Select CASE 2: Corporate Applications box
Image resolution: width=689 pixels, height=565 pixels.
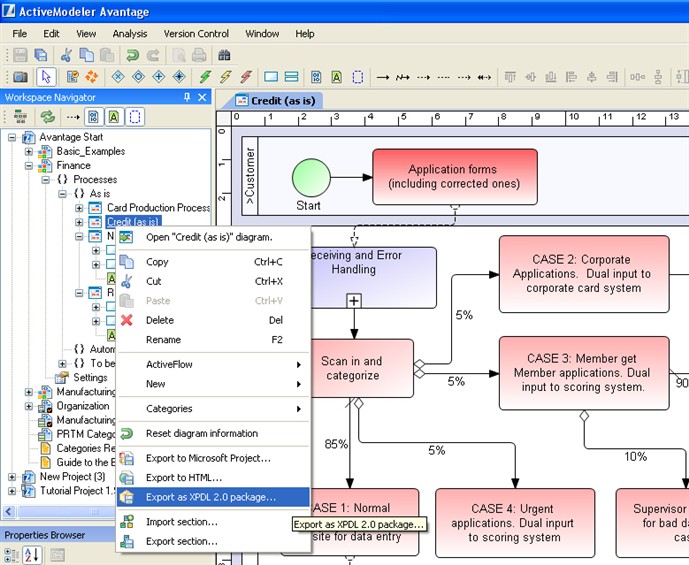pyautogui.click(x=584, y=274)
